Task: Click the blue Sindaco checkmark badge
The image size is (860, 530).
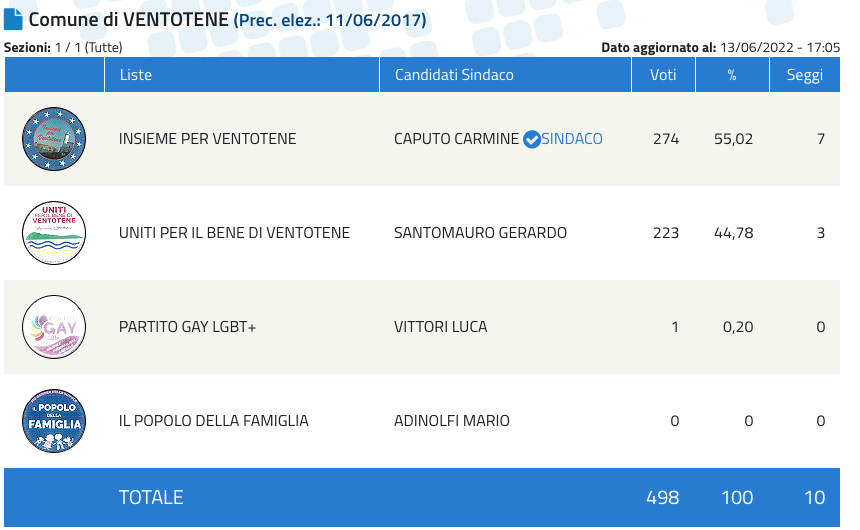Action: (532, 139)
